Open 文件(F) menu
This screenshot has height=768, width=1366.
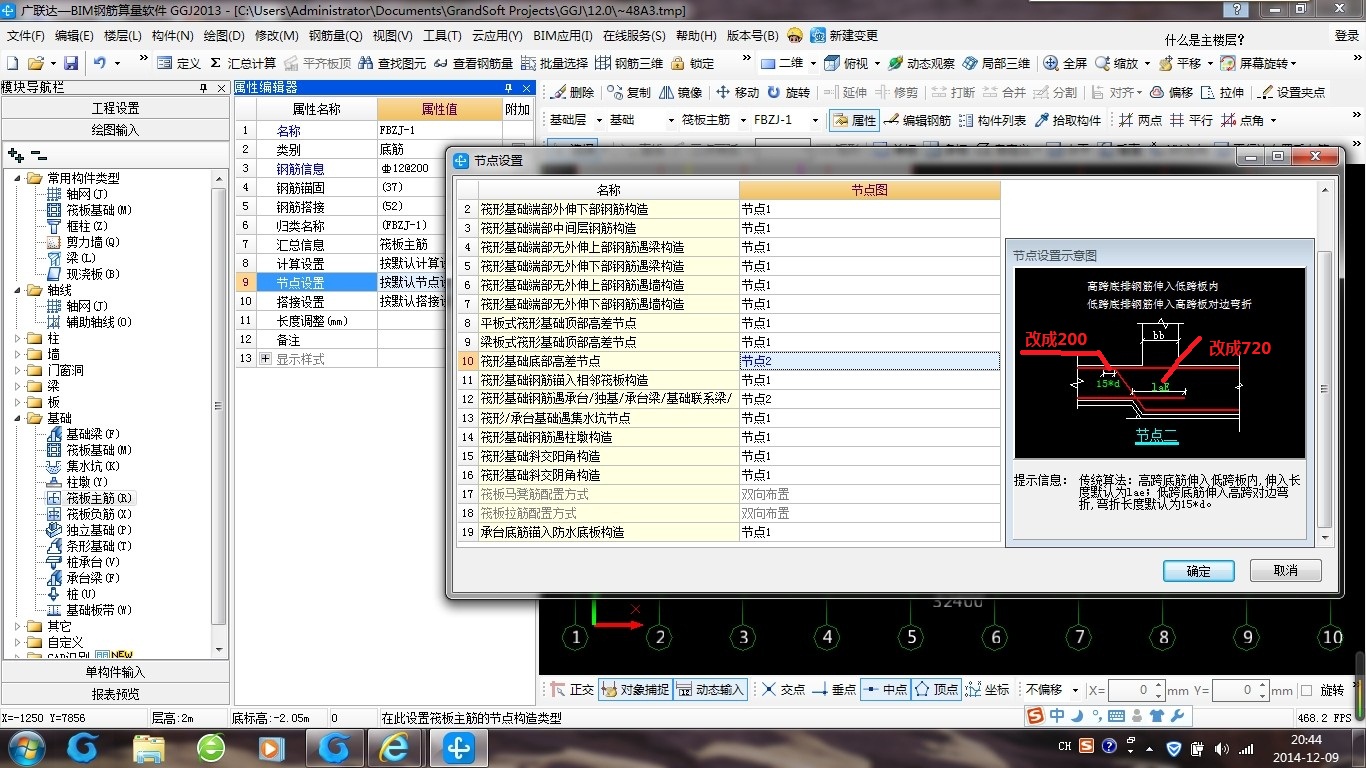(x=26, y=35)
